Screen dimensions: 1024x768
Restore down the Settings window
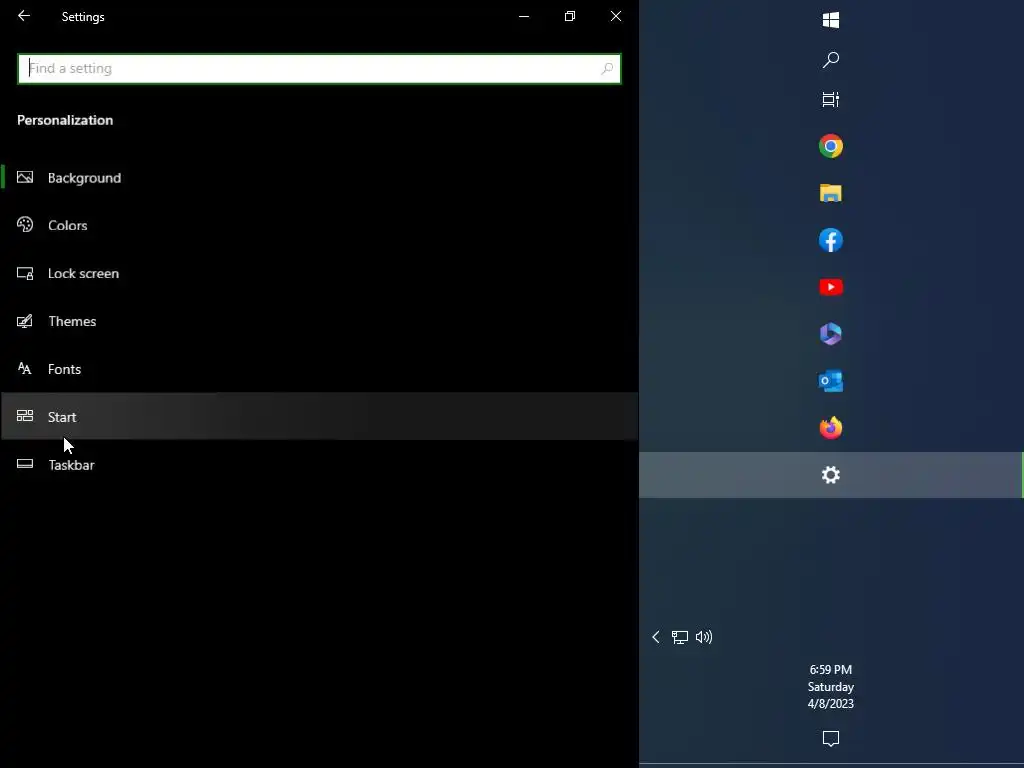[570, 16]
